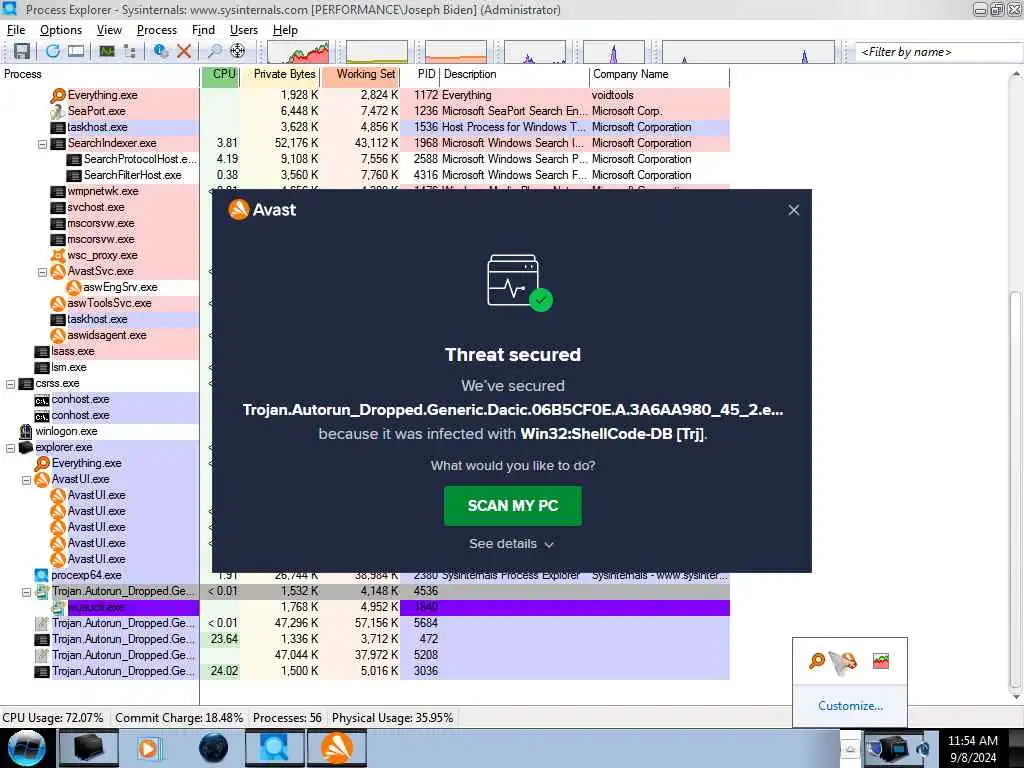
Task: Click the Save toolbar icon
Action: coord(22,51)
